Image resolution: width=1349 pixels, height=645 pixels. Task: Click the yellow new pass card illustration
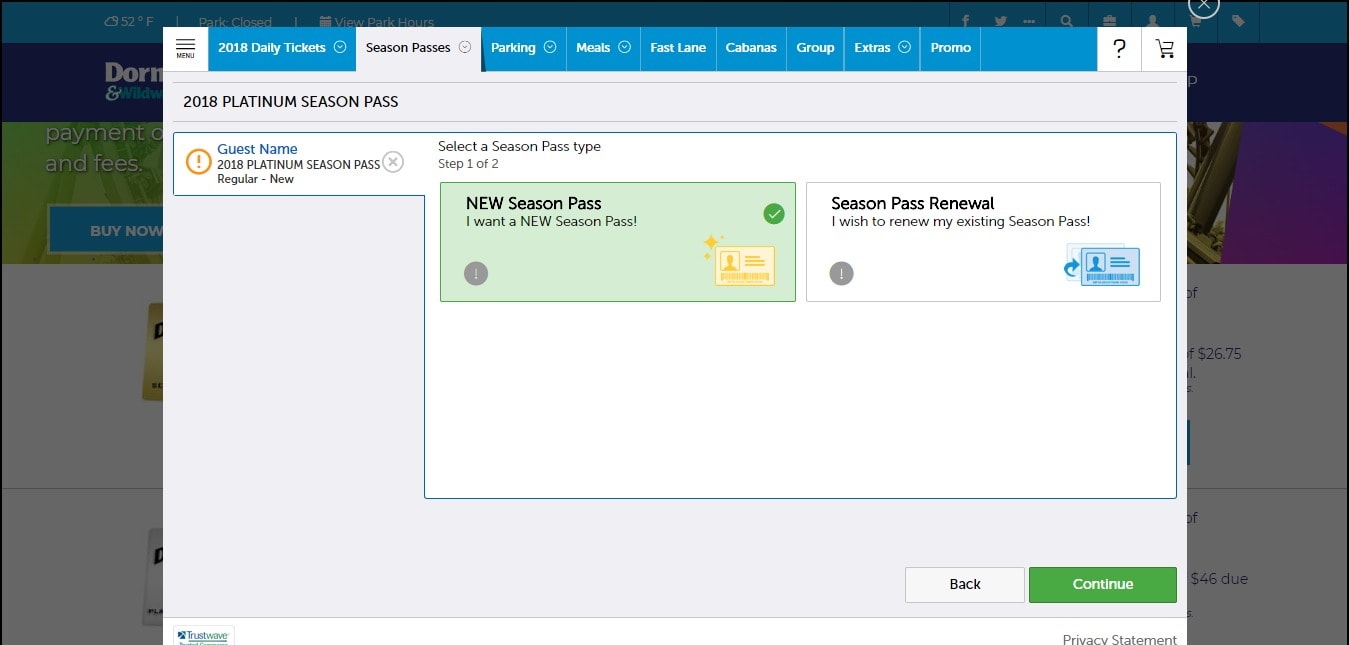tap(739, 261)
